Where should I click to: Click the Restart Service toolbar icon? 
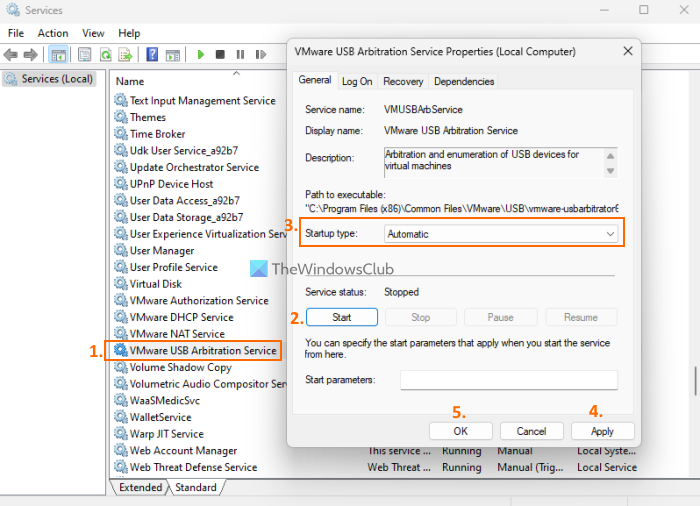click(x=261, y=54)
